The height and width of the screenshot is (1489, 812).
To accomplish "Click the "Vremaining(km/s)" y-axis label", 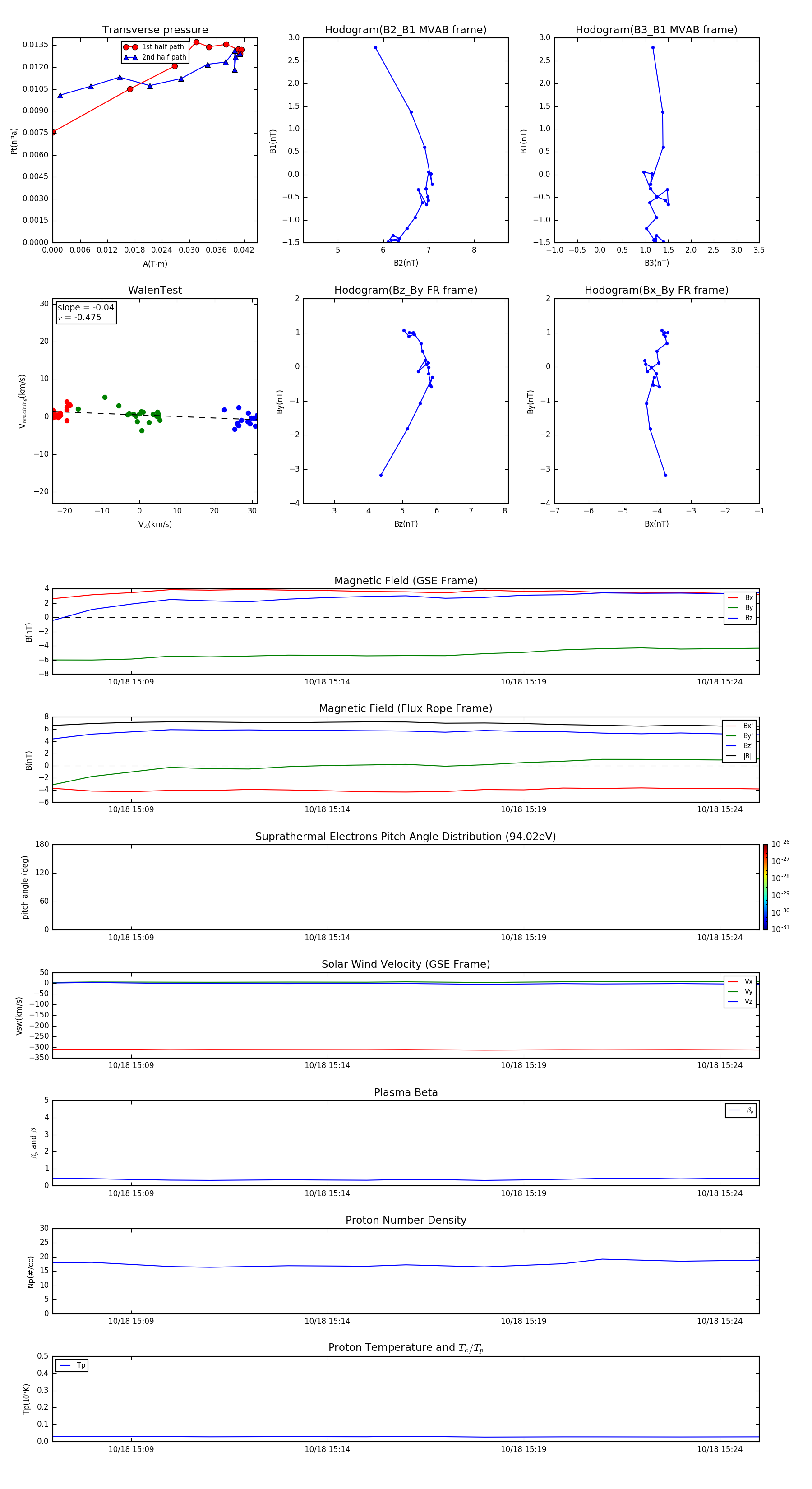I will 22,401.
